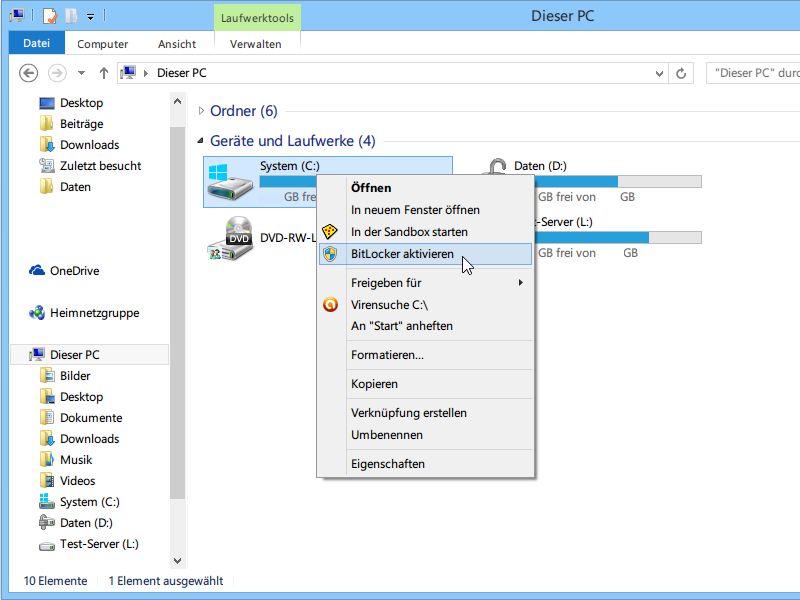
Task: Click the Musik folder icon
Action: [47, 459]
